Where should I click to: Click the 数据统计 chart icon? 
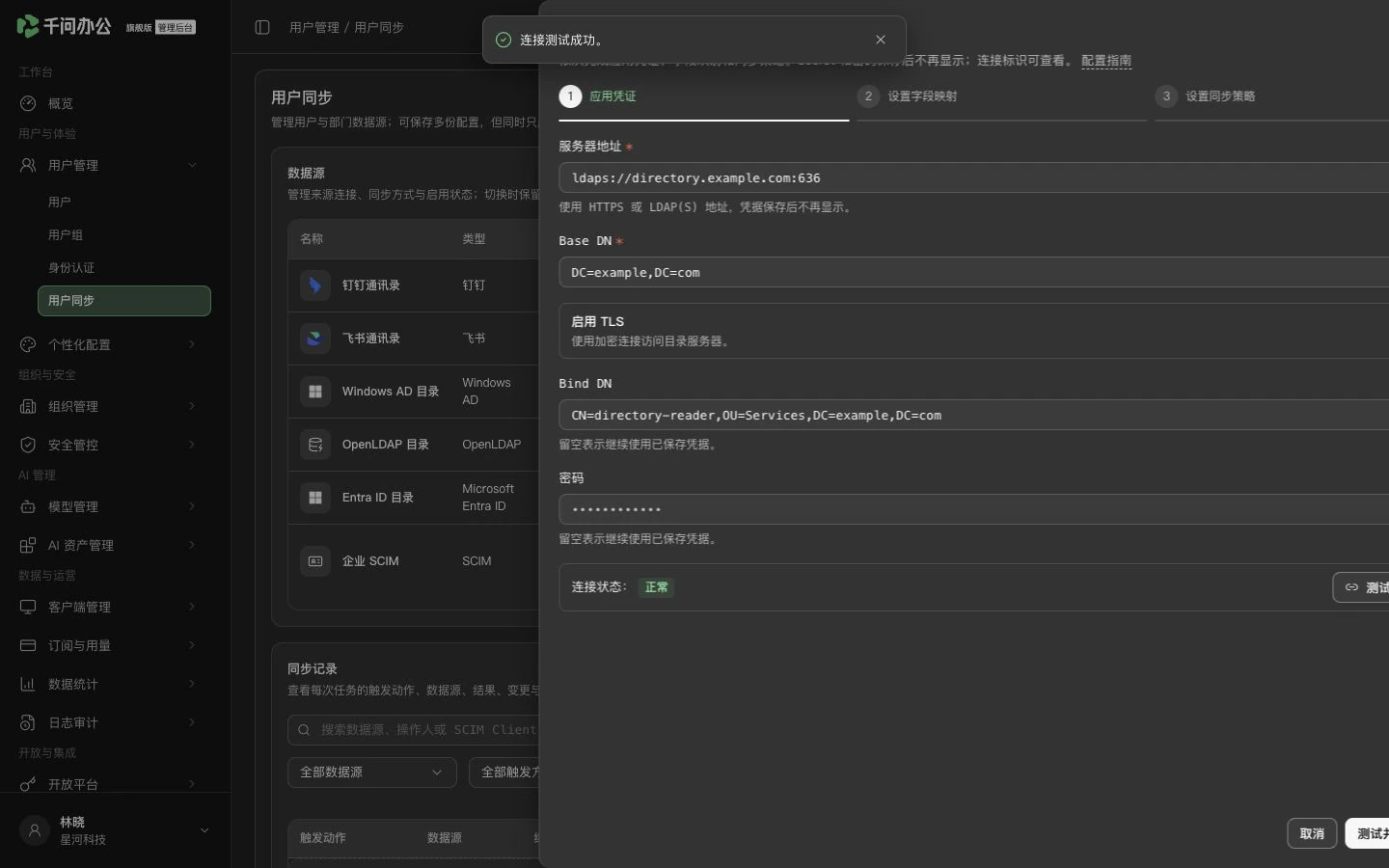click(x=28, y=684)
